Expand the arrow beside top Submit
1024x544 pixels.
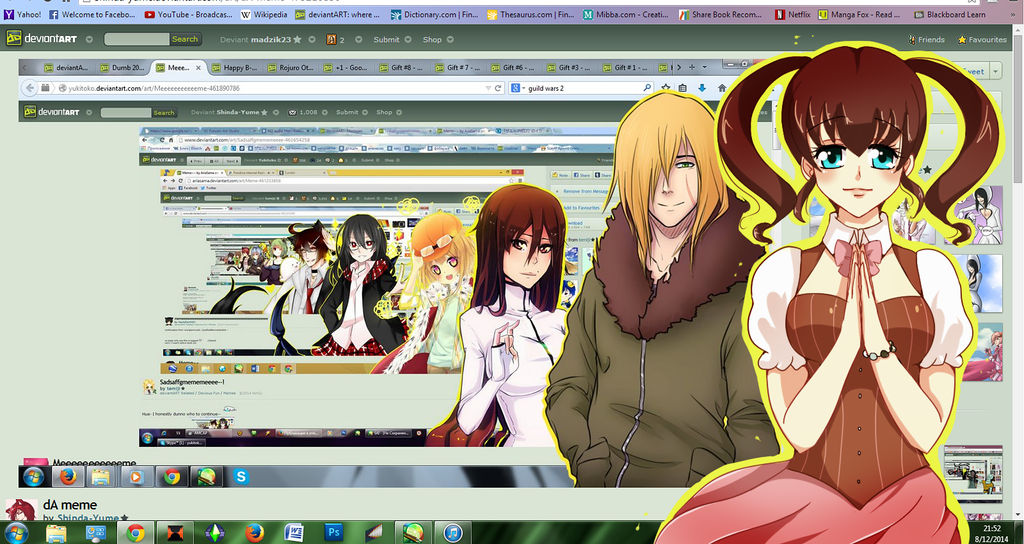pos(408,39)
